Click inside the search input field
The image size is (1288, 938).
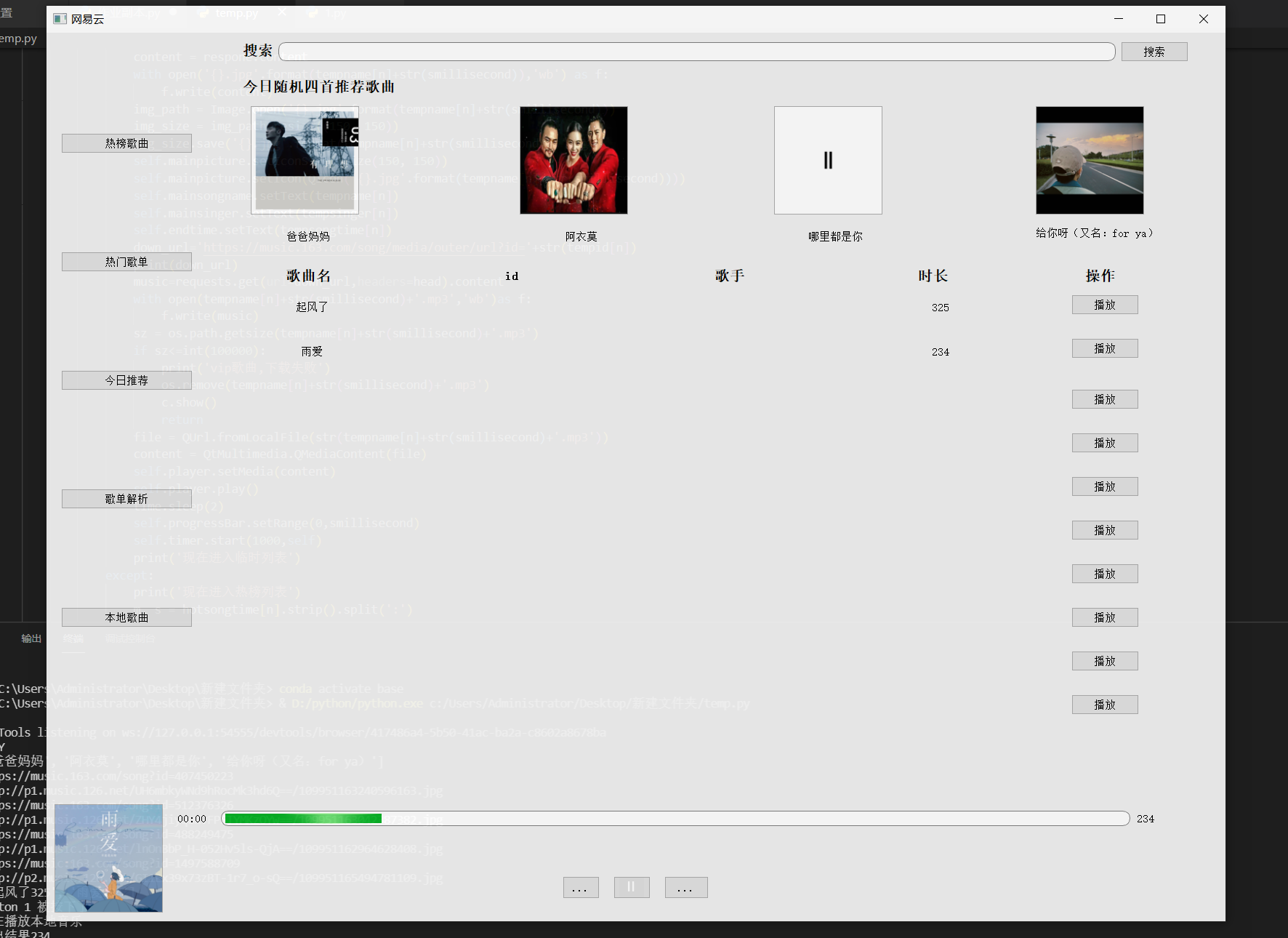pos(698,51)
